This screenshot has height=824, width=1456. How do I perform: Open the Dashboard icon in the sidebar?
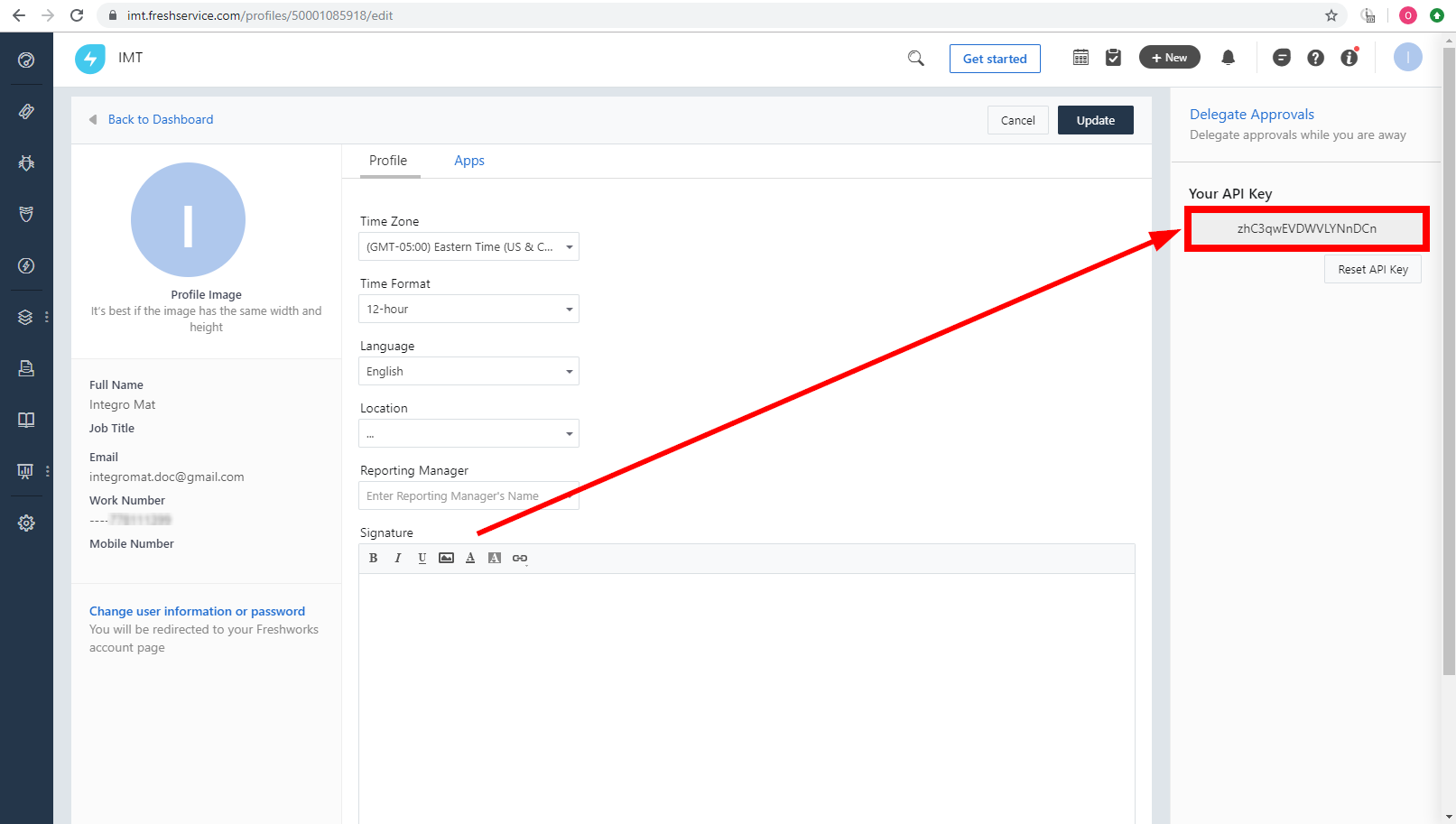[x=26, y=60]
